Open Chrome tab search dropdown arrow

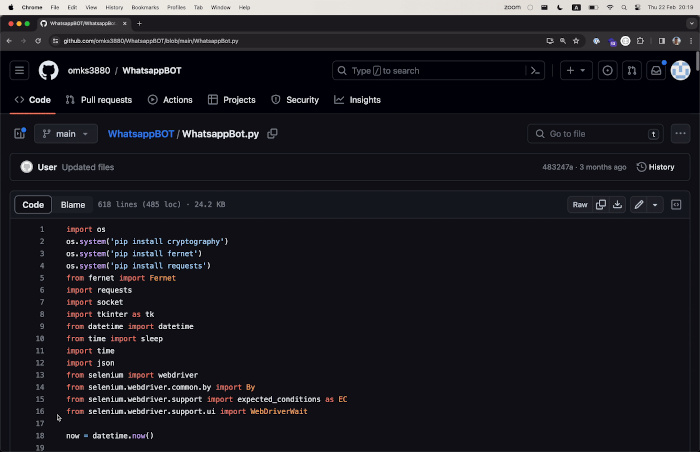point(691,23)
